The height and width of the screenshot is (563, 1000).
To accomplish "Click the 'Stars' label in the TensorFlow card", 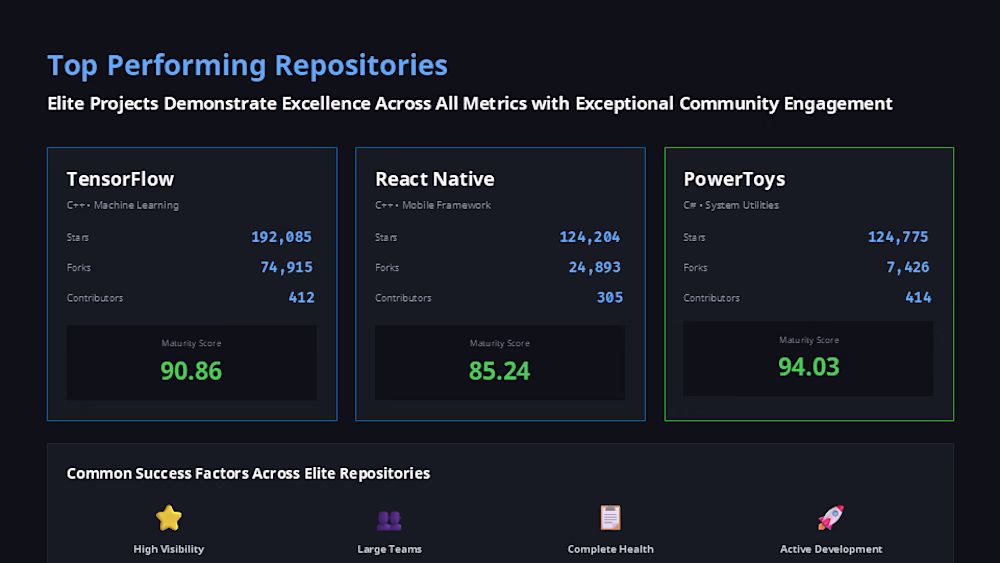I will [78, 237].
